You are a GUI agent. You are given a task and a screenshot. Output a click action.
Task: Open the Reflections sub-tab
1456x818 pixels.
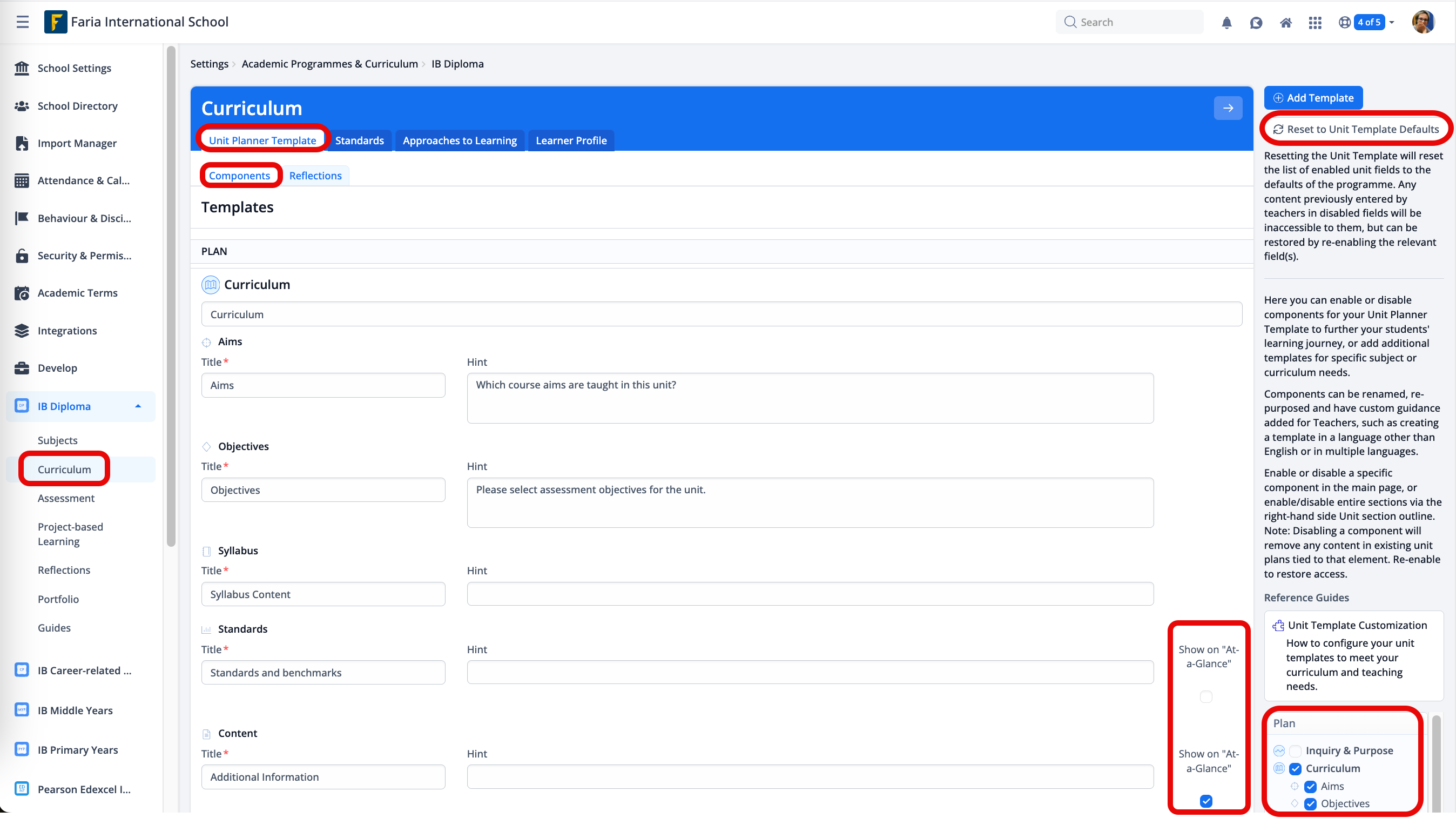(315, 176)
